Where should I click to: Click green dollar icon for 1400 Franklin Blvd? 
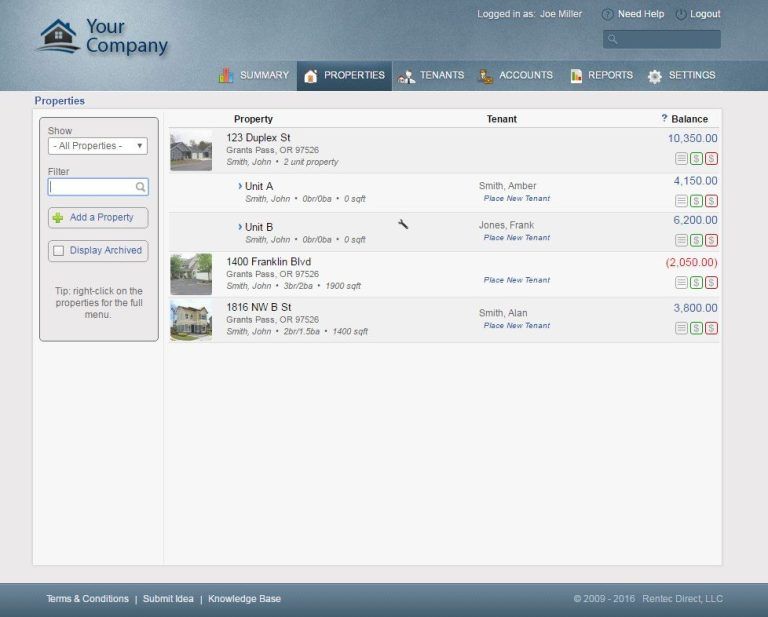point(696,283)
